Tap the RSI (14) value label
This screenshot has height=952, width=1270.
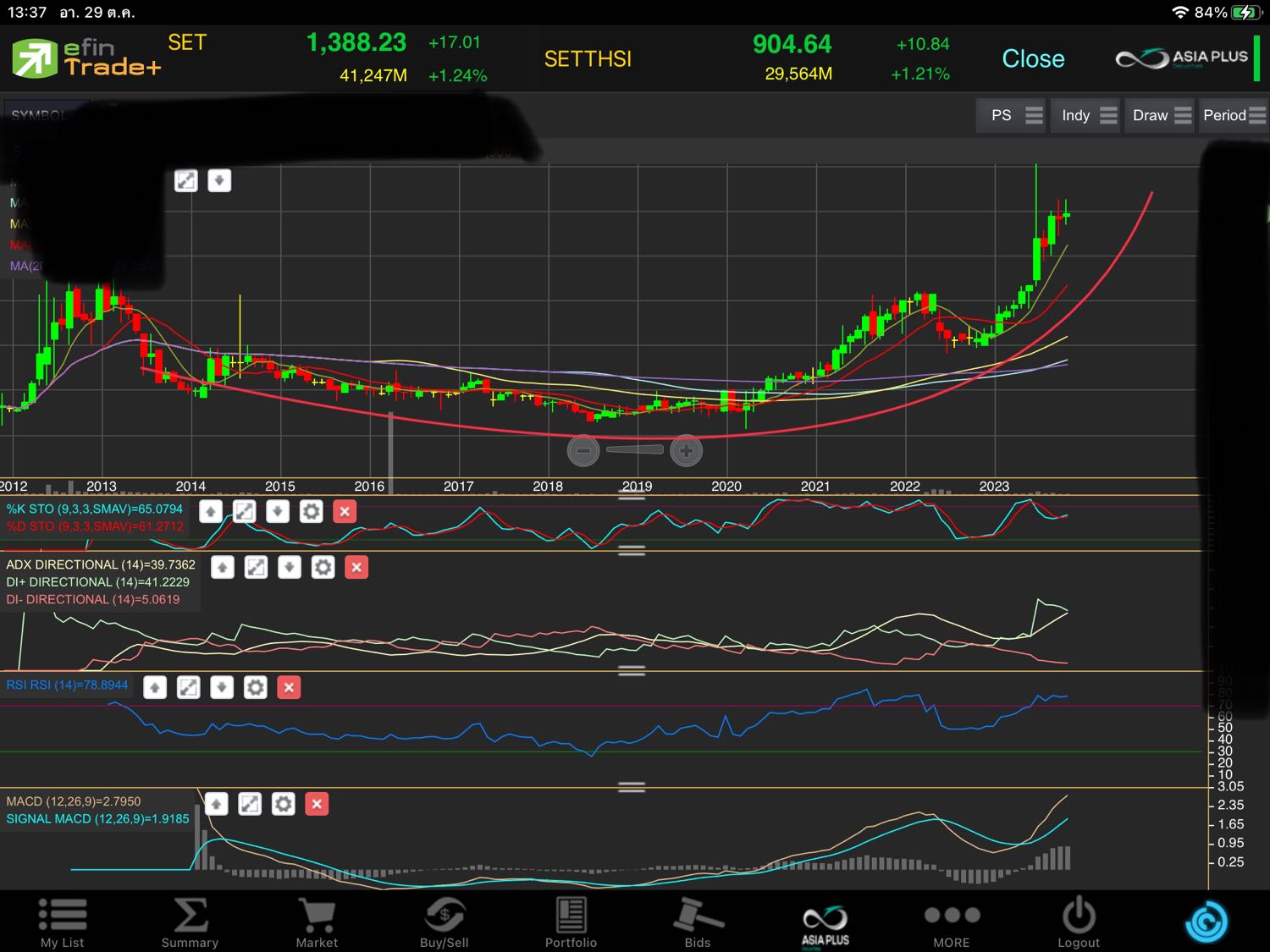pos(67,685)
